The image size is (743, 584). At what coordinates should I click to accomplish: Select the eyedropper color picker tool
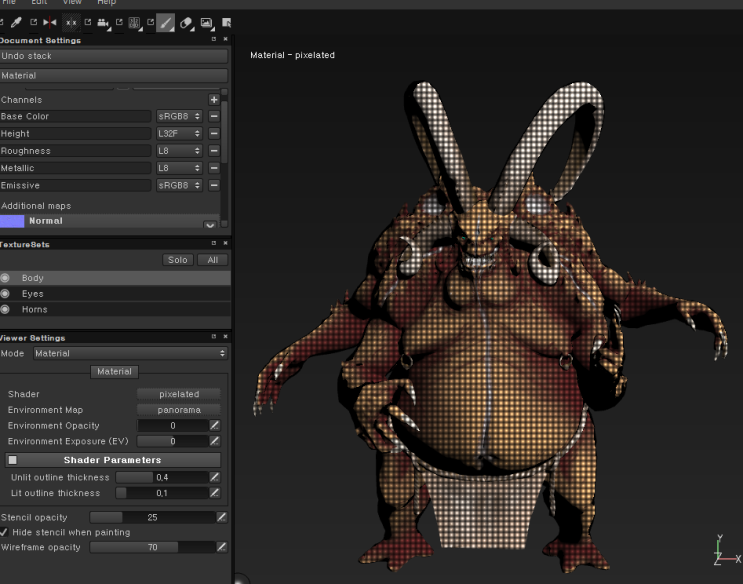[x=16, y=22]
